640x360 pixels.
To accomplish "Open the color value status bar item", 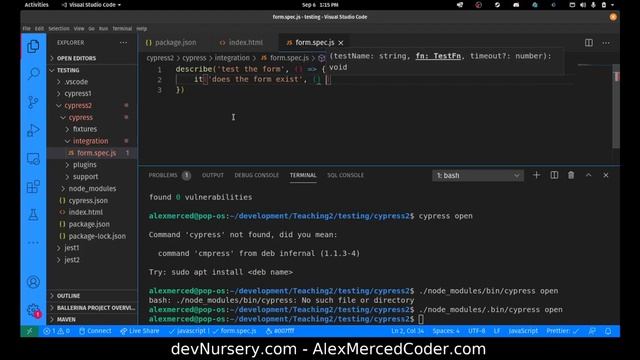I will [x=280, y=331].
